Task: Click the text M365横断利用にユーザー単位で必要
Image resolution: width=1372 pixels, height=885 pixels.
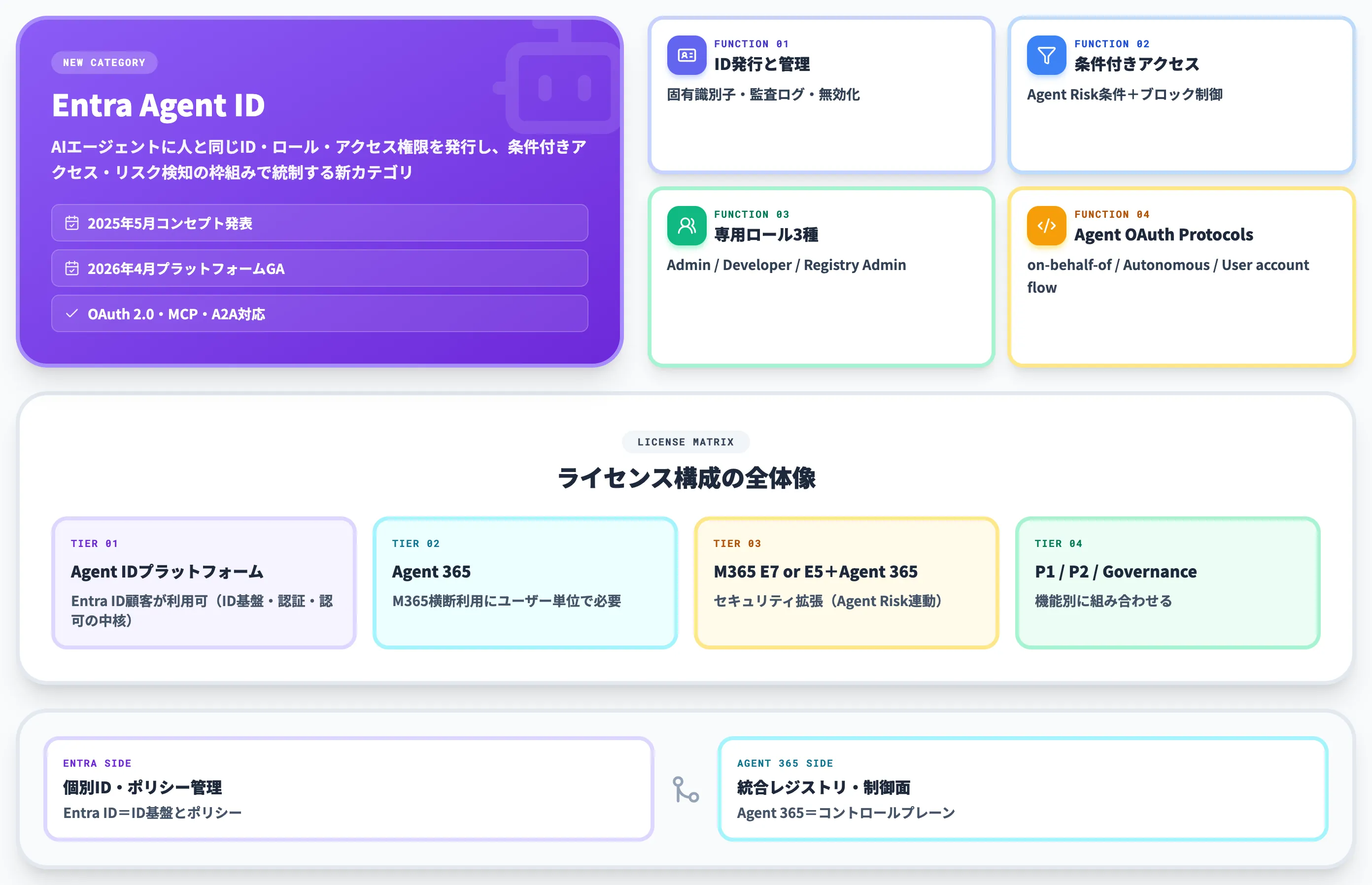Action: [x=507, y=601]
